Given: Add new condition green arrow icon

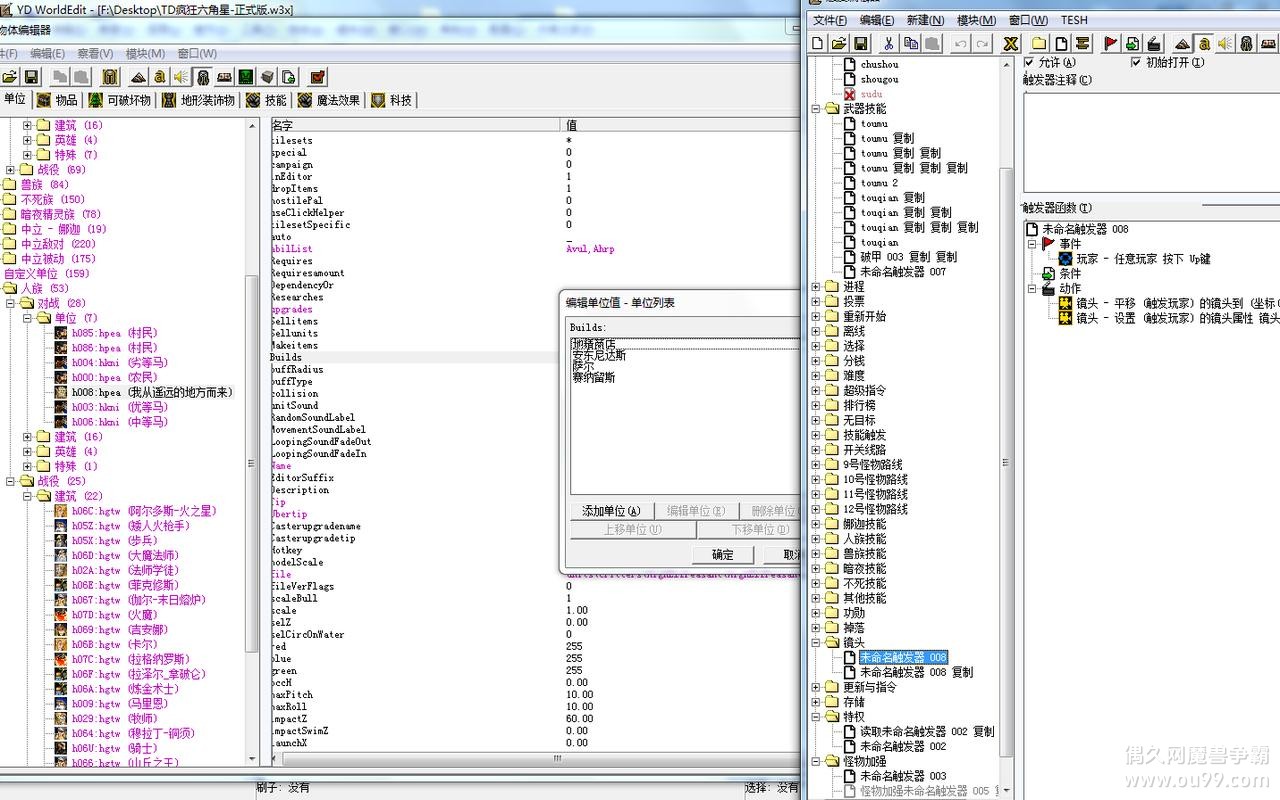Looking at the screenshot, I should [x=1132, y=43].
